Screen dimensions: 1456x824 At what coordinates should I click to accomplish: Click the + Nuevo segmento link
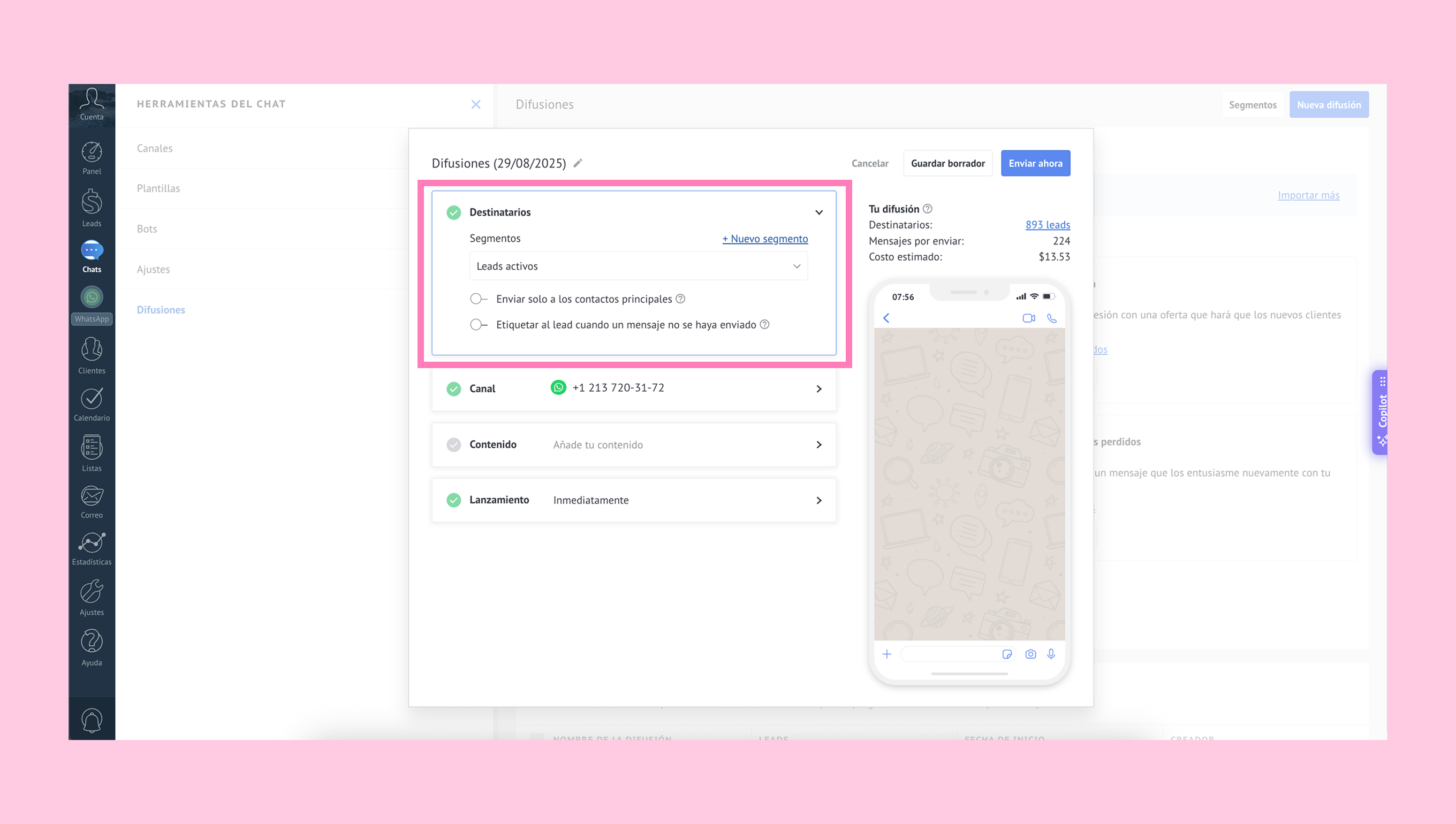[764, 239]
